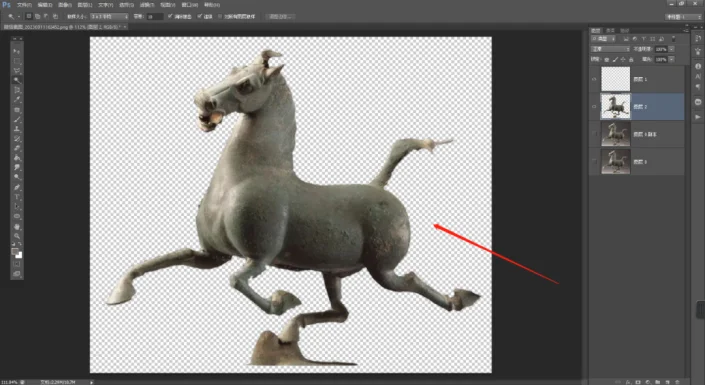Swap foreground and background colors
705x385 pixels.
[x=20, y=244]
